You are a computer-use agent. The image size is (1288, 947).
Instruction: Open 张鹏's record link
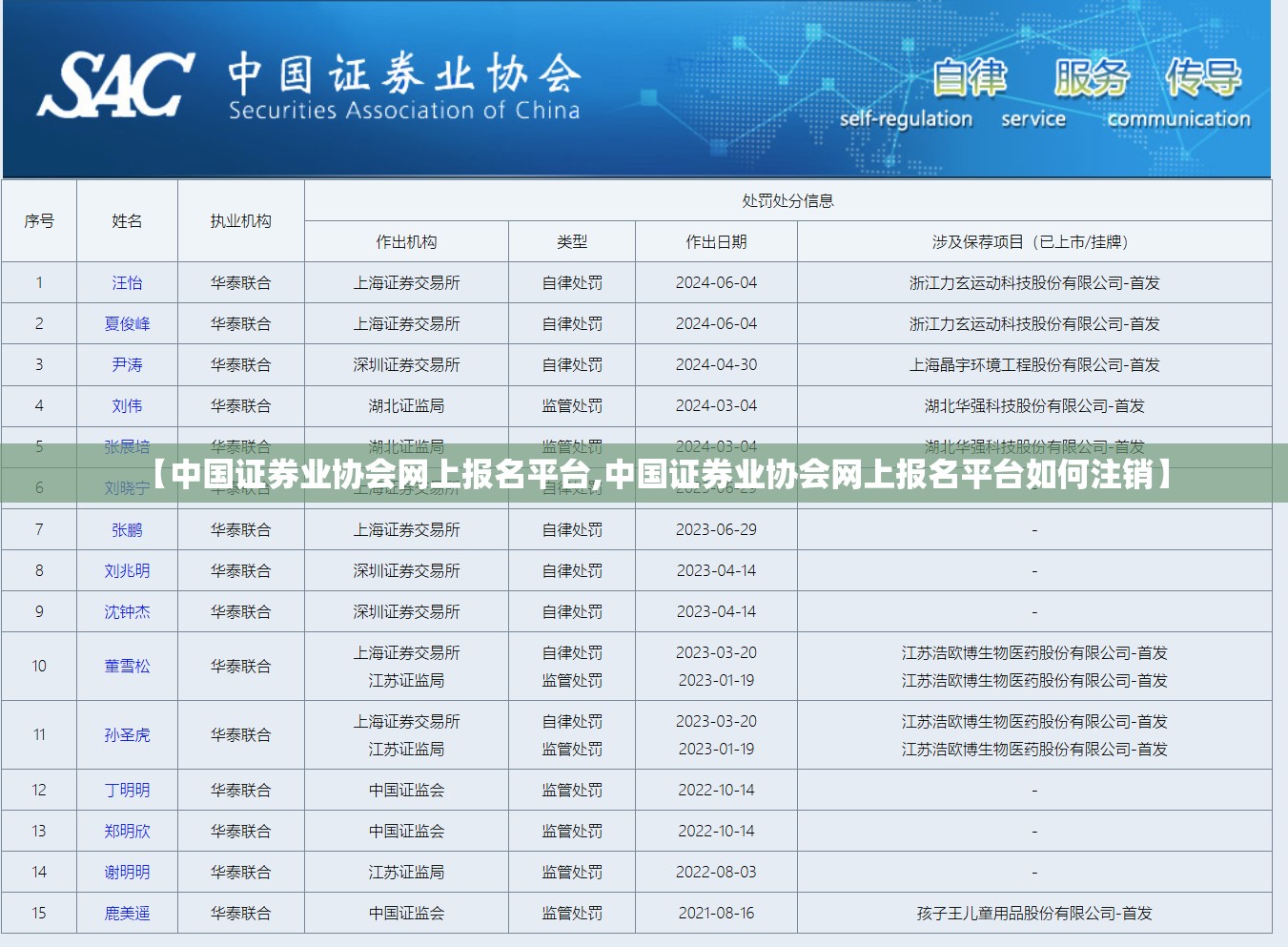(127, 529)
